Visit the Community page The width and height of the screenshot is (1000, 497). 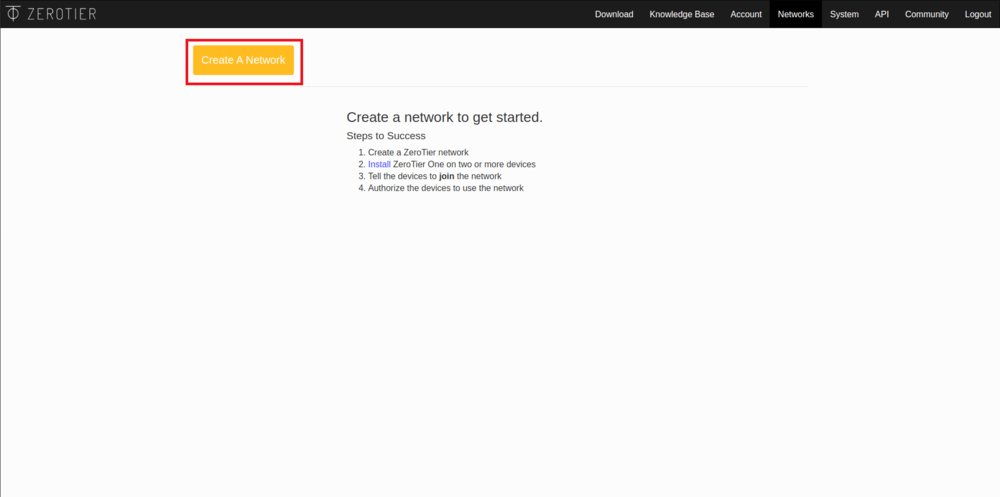coord(926,14)
